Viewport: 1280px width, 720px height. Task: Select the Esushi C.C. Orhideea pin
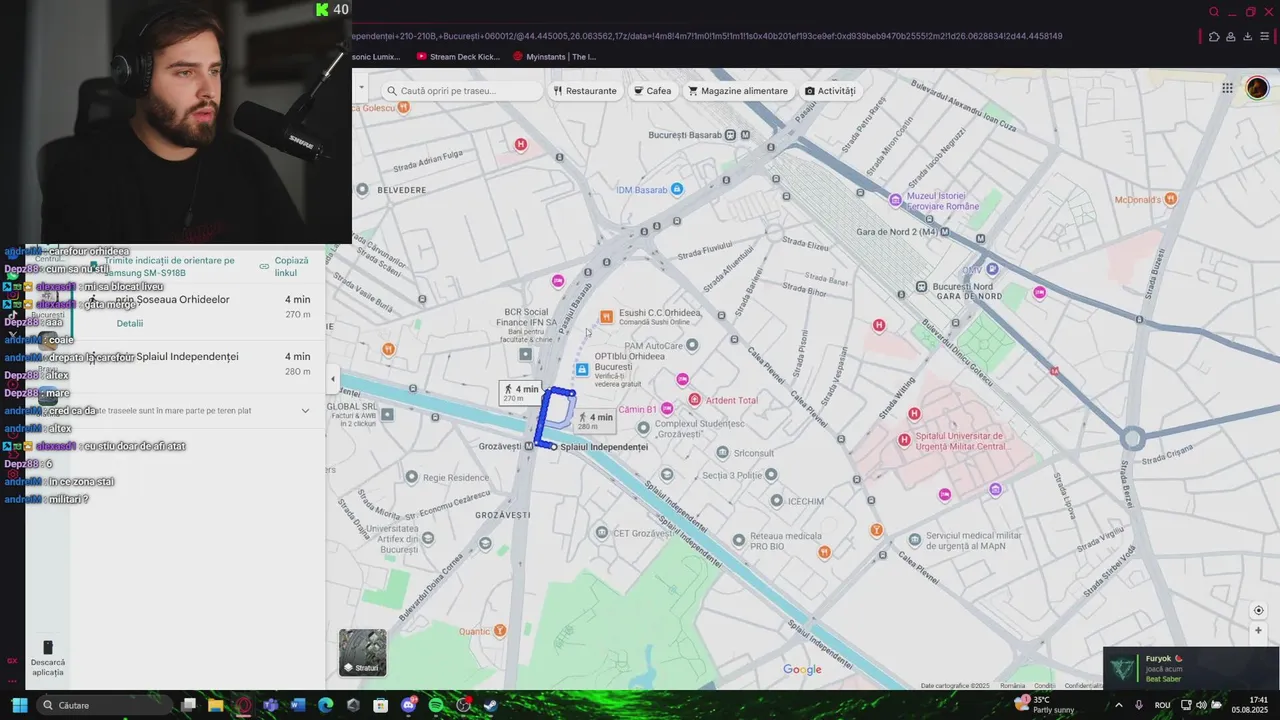coord(606,317)
